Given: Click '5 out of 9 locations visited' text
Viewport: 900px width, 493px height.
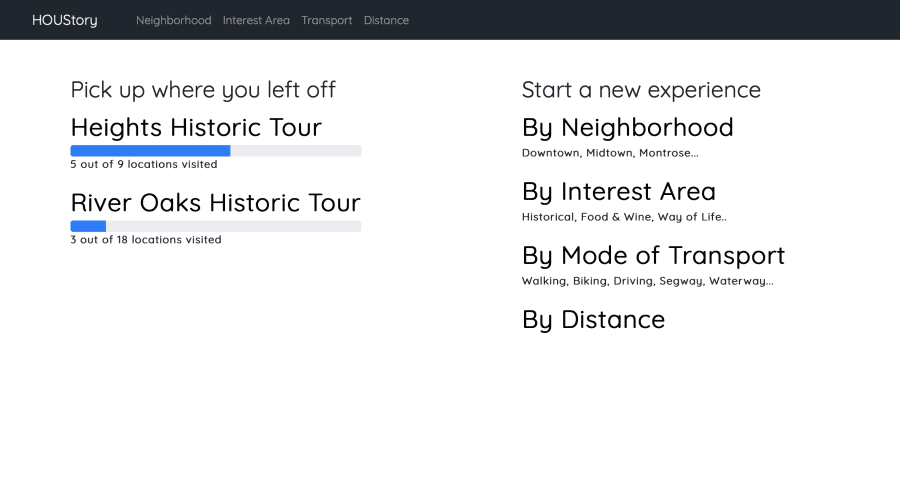Looking at the screenshot, I should tap(144, 164).
